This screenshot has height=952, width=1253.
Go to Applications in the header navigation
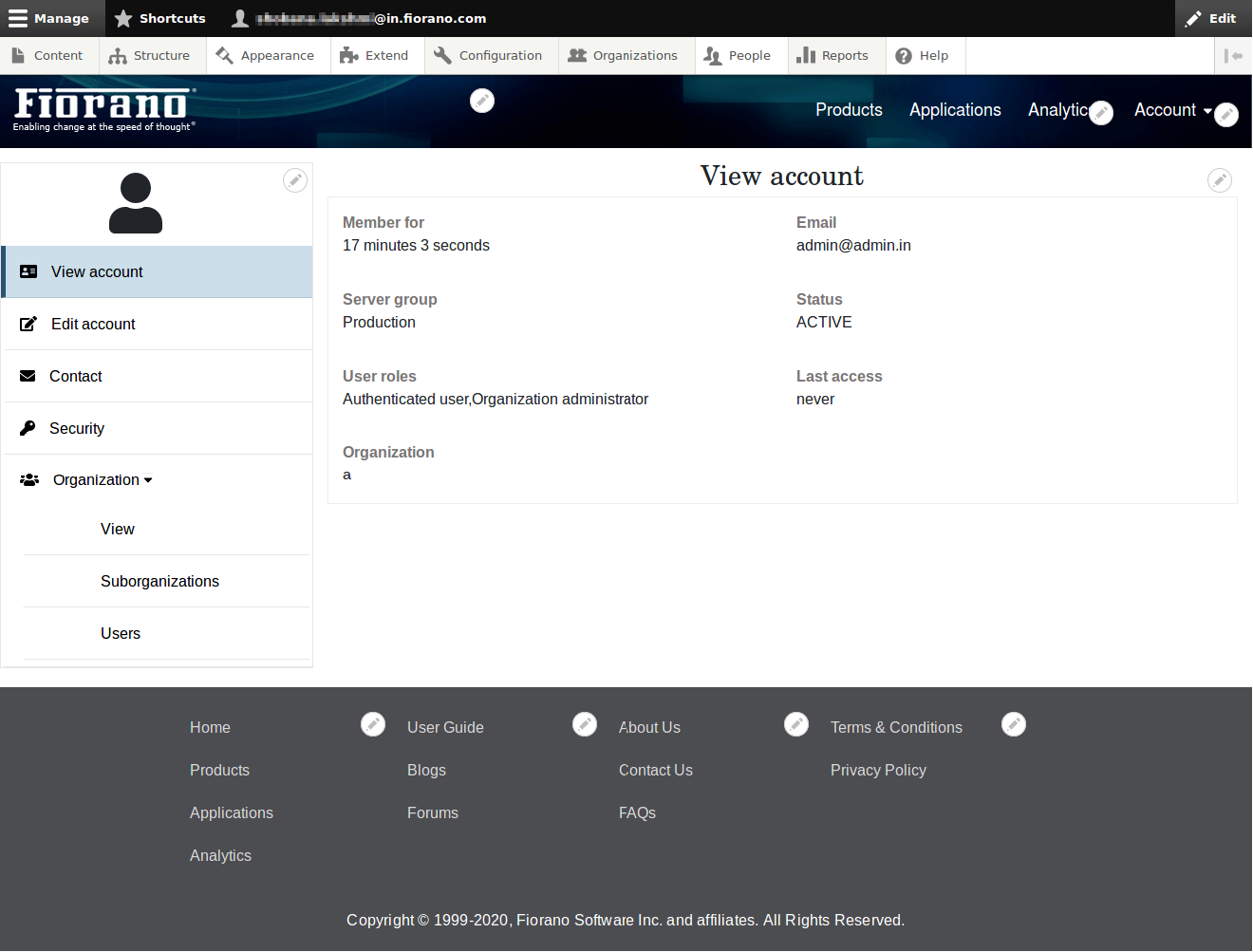[955, 110]
